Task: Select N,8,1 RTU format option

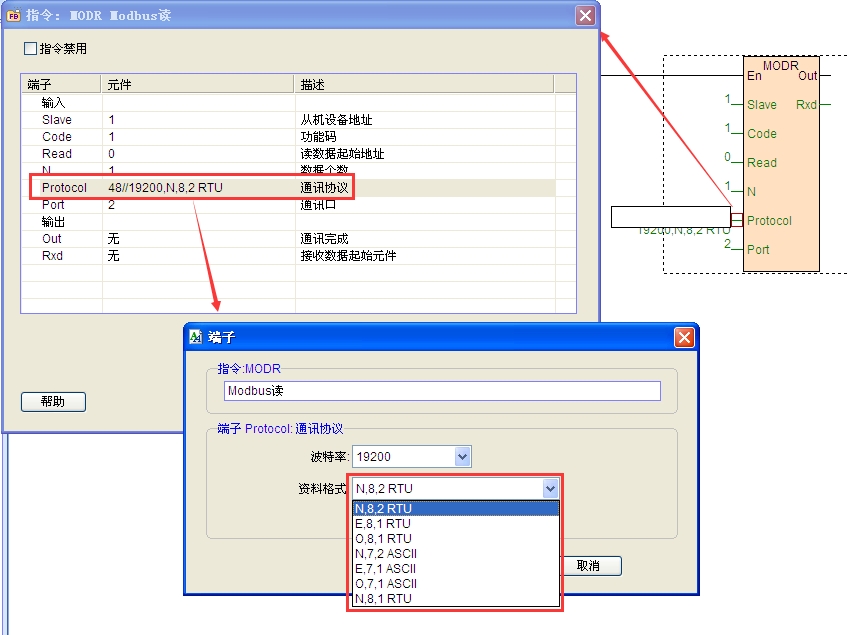Action: tap(455, 599)
